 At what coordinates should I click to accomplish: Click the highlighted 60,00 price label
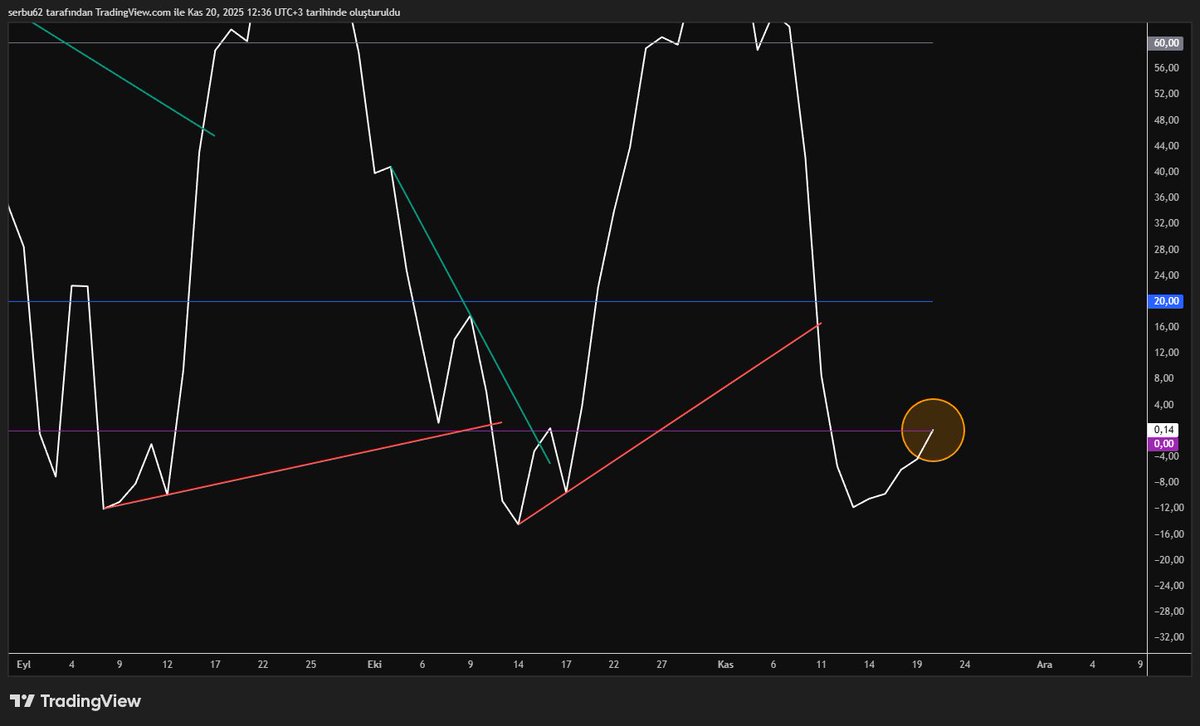pyautogui.click(x=1164, y=43)
